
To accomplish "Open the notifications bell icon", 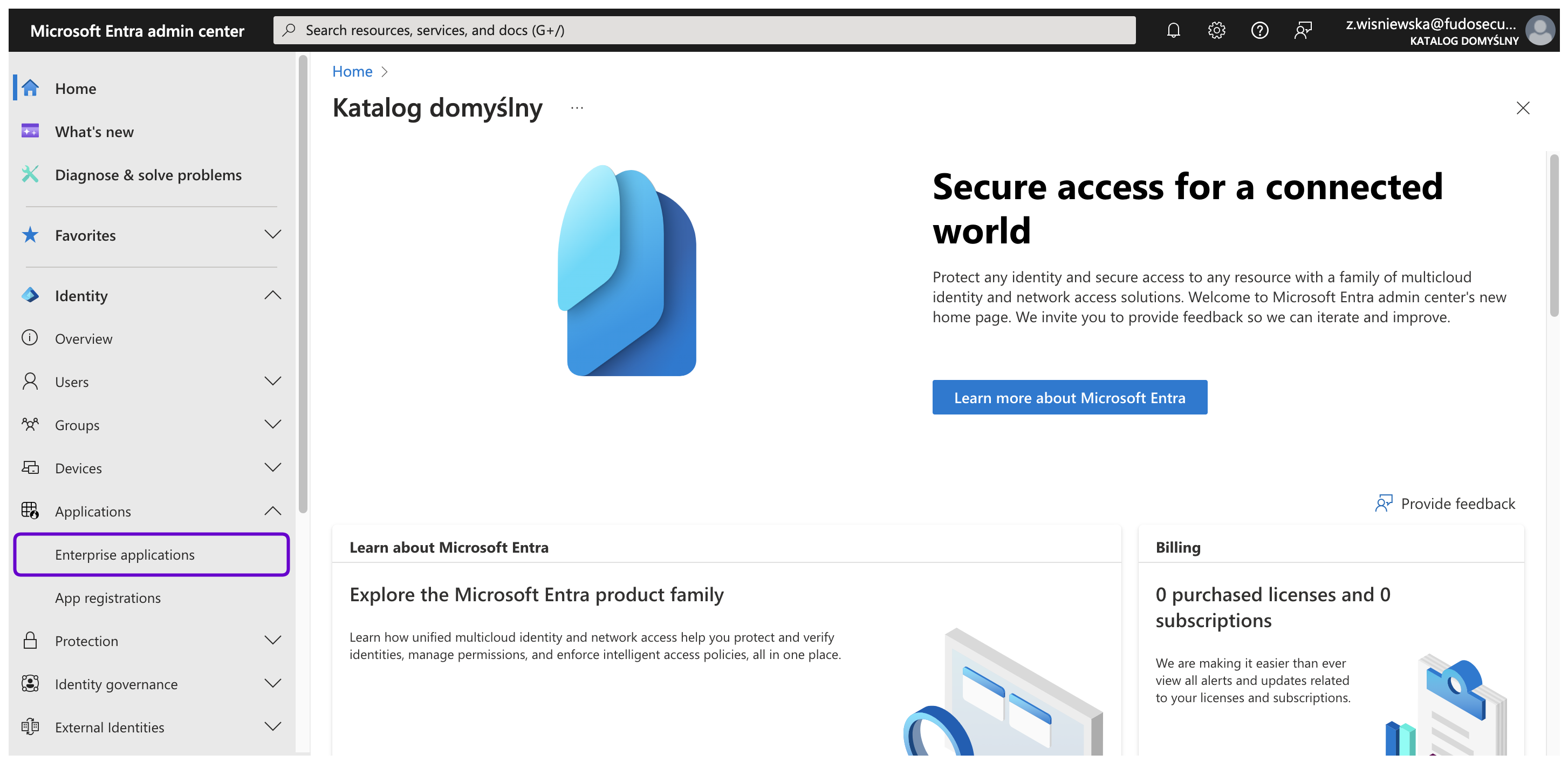I will [x=1173, y=30].
